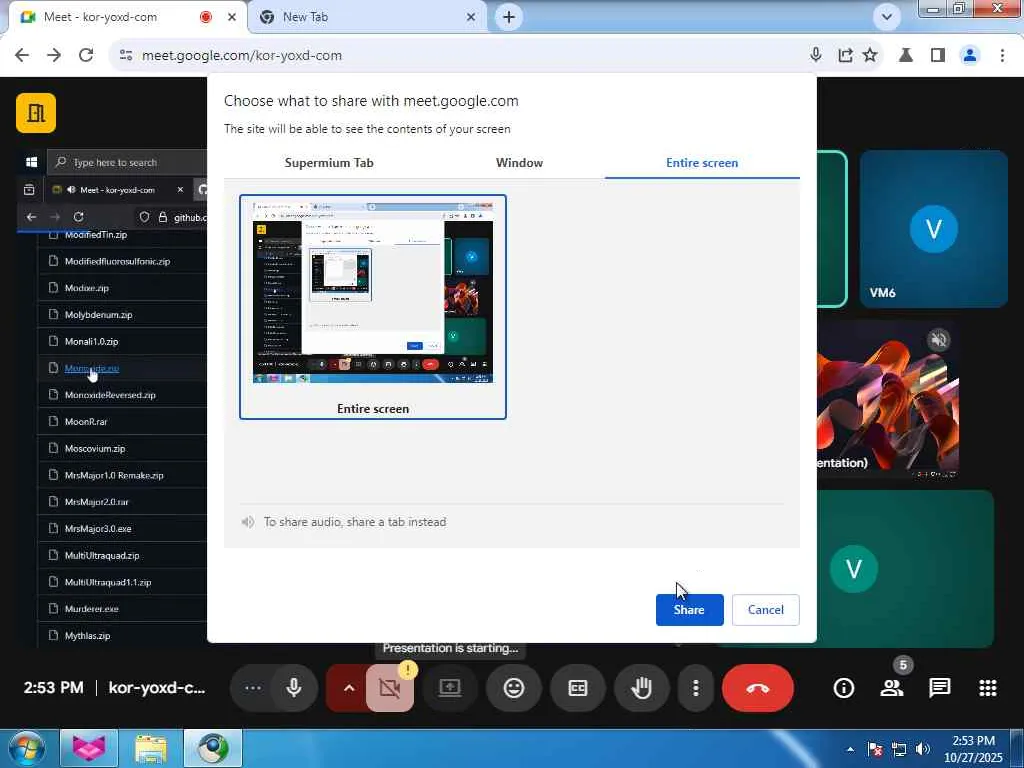Click MultiUltraquad.zip file entry
The height and width of the screenshot is (768, 1024).
[x=102, y=555]
